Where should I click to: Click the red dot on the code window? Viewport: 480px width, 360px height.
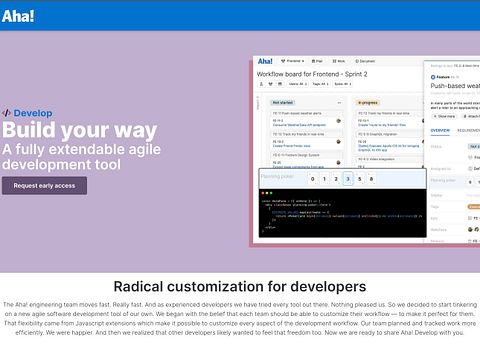[x=263, y=193]
